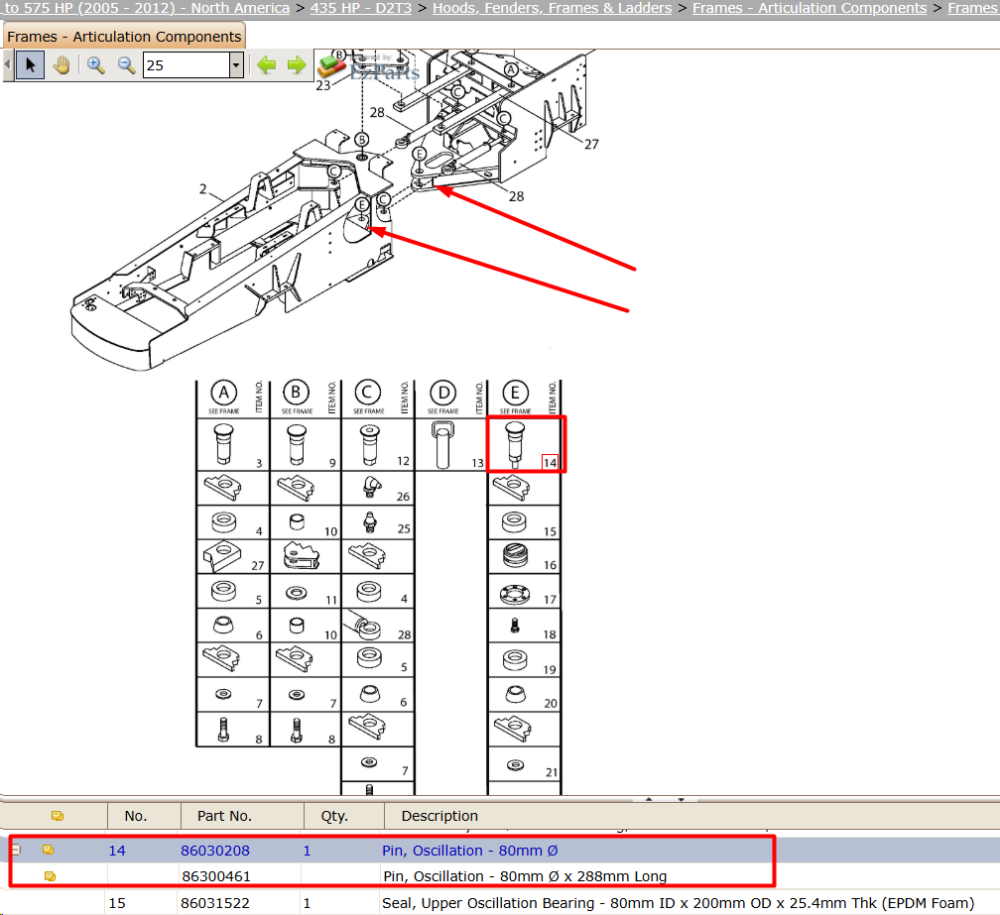
Task: Click link rod illustration numbered 28 in column C
Action: coord(363,626)
